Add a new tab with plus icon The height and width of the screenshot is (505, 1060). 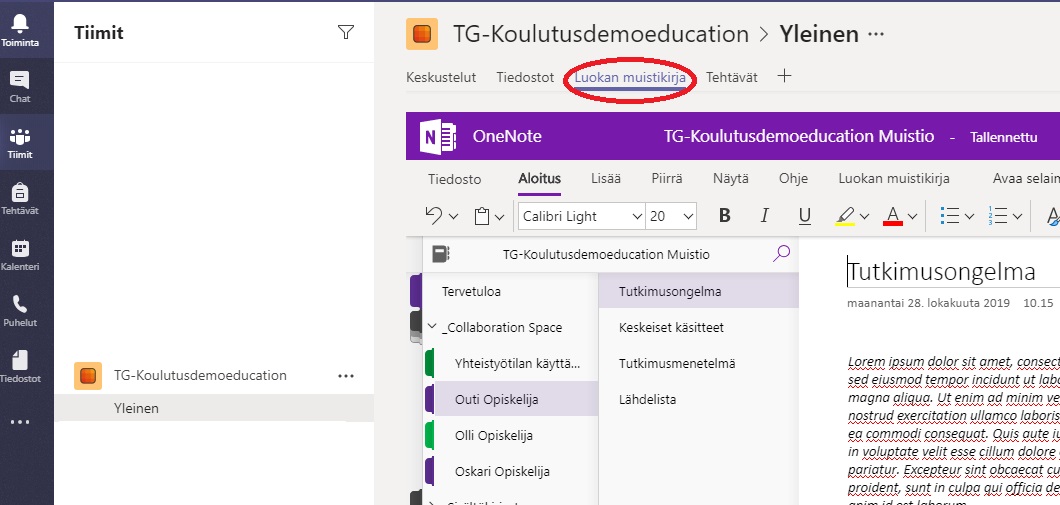pos(785,76)
